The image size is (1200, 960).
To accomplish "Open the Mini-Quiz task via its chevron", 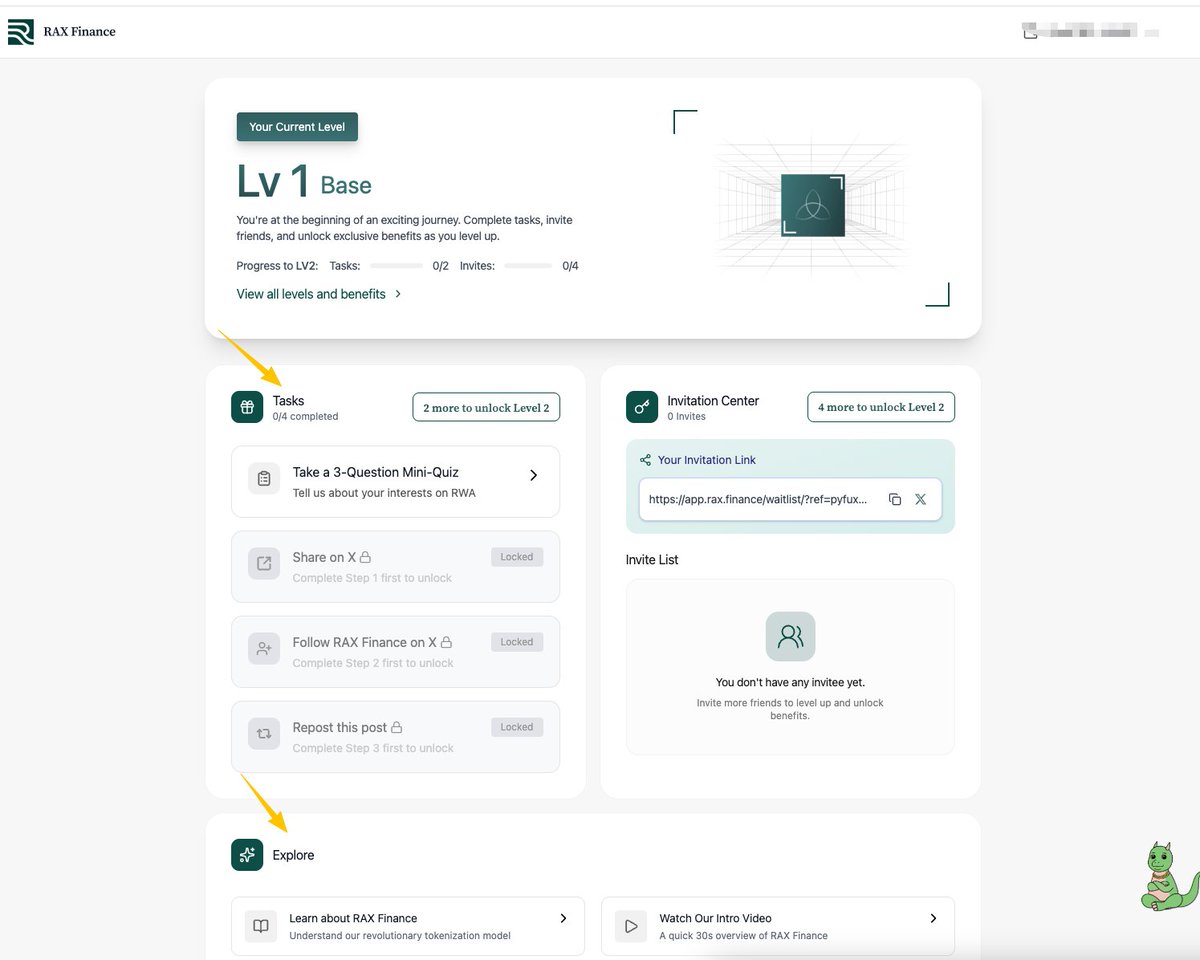I will 533,476.
